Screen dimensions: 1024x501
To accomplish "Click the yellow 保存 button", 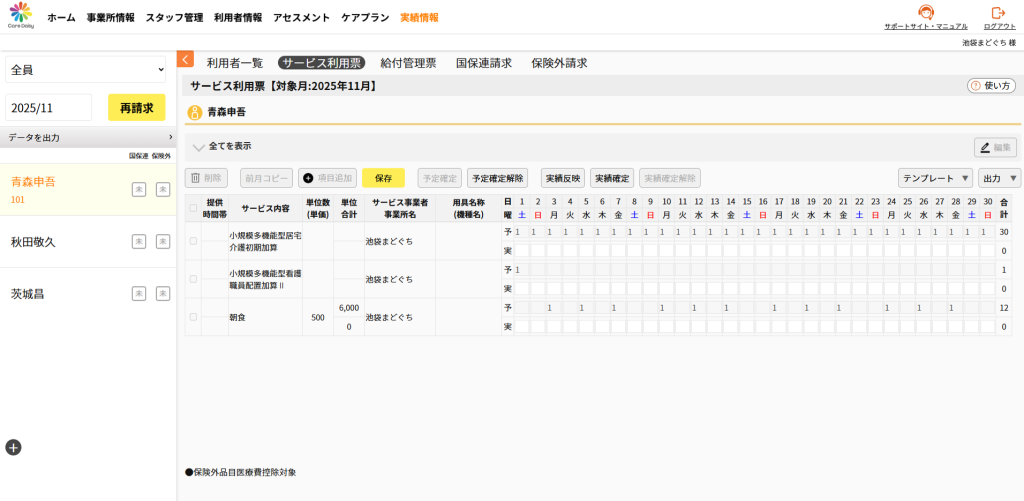I will 383,178.
